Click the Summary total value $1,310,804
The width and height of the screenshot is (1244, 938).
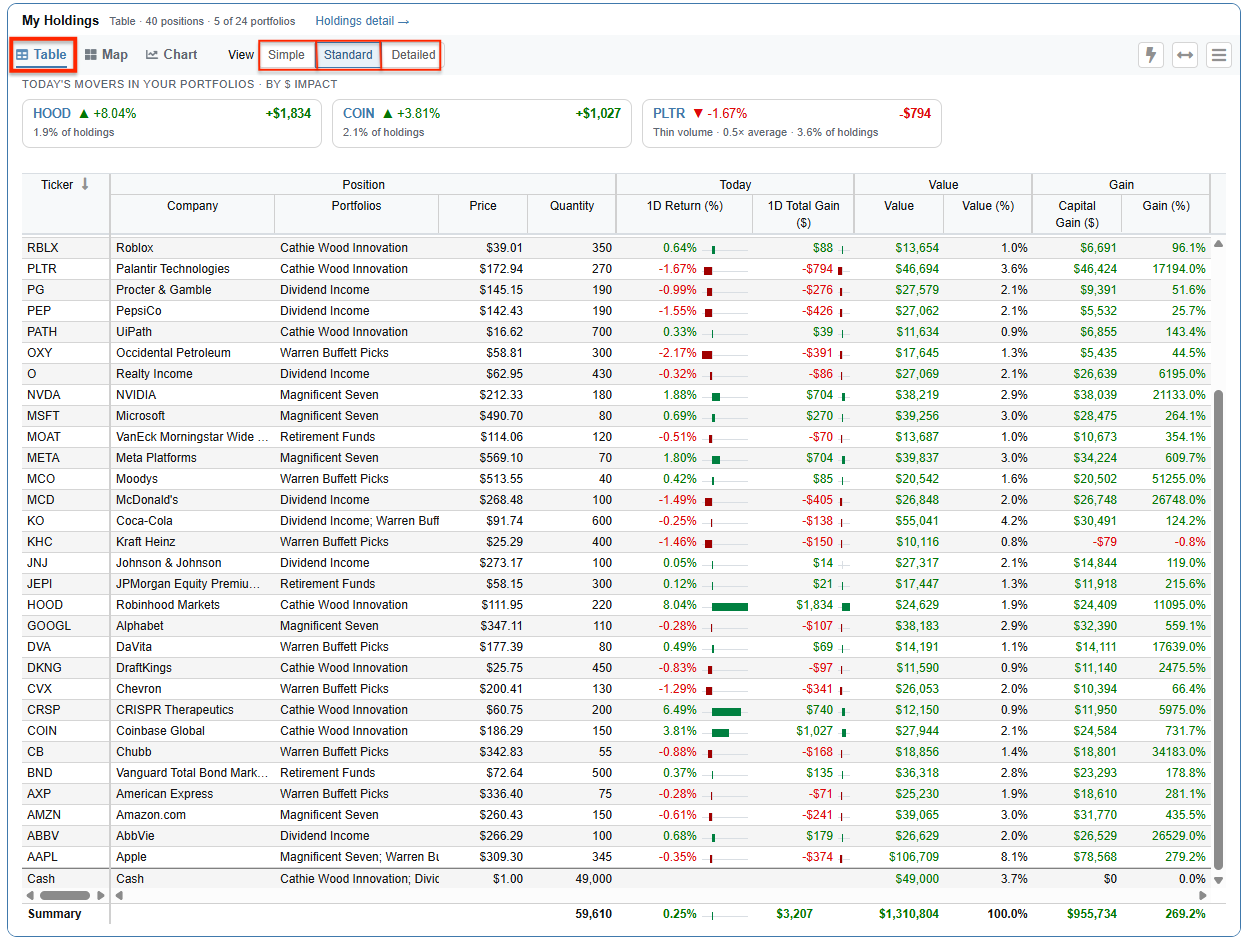coord(909,914)
